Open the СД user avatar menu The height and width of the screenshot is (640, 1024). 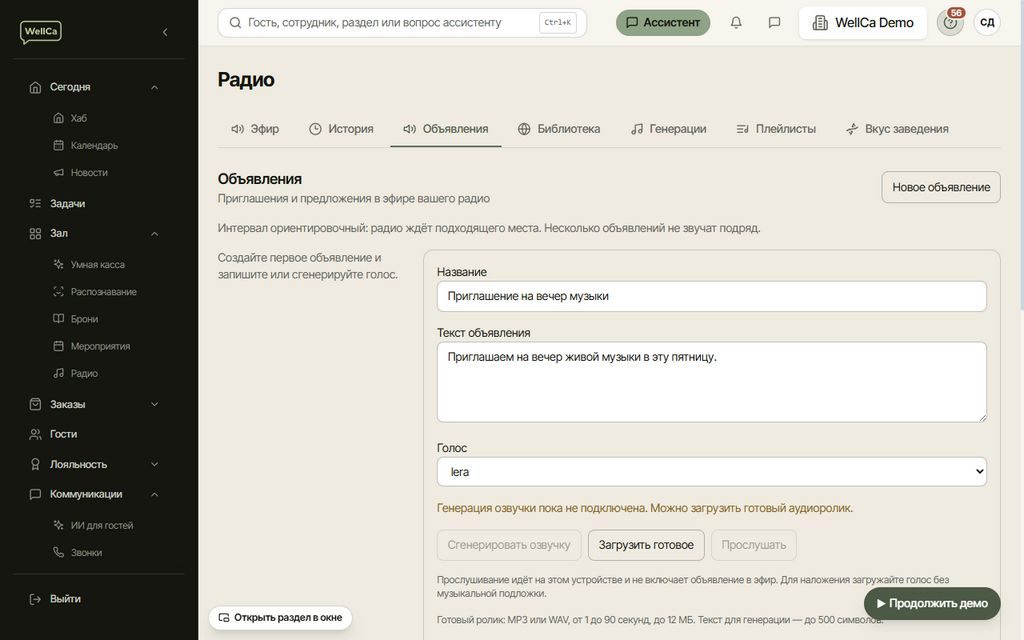pos(987,23)
